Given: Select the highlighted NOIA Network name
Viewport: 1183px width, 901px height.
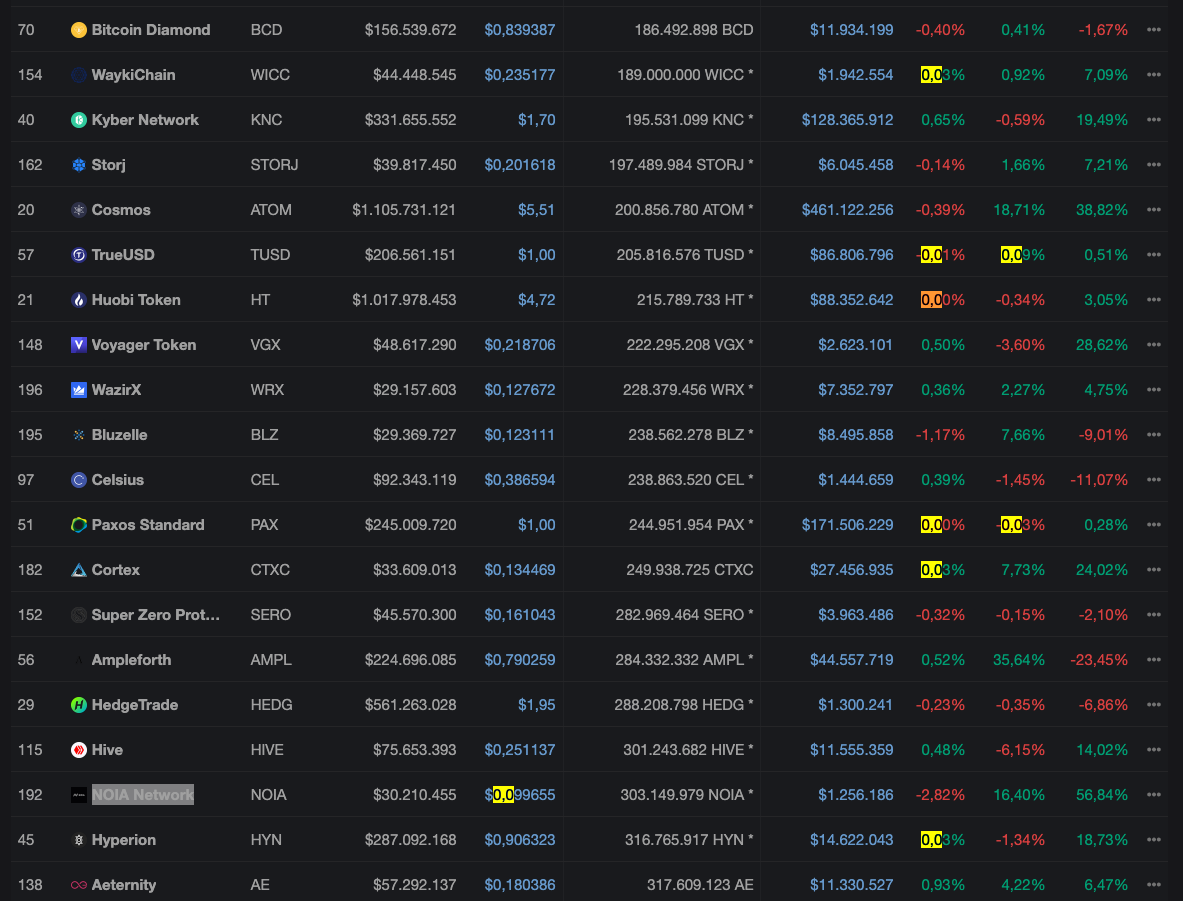Looking at the screenshot, I should tap(142, 795).
